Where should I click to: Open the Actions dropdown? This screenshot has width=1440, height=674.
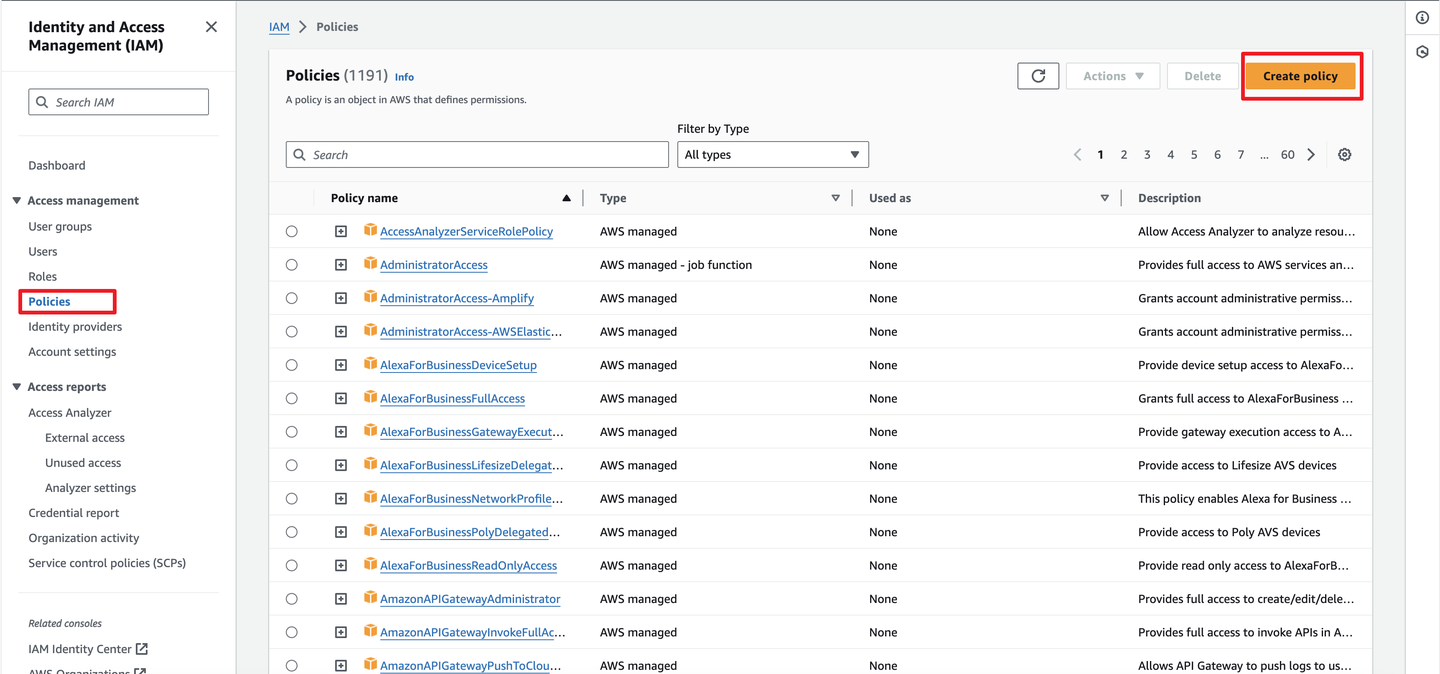(x=1112, y=75)
